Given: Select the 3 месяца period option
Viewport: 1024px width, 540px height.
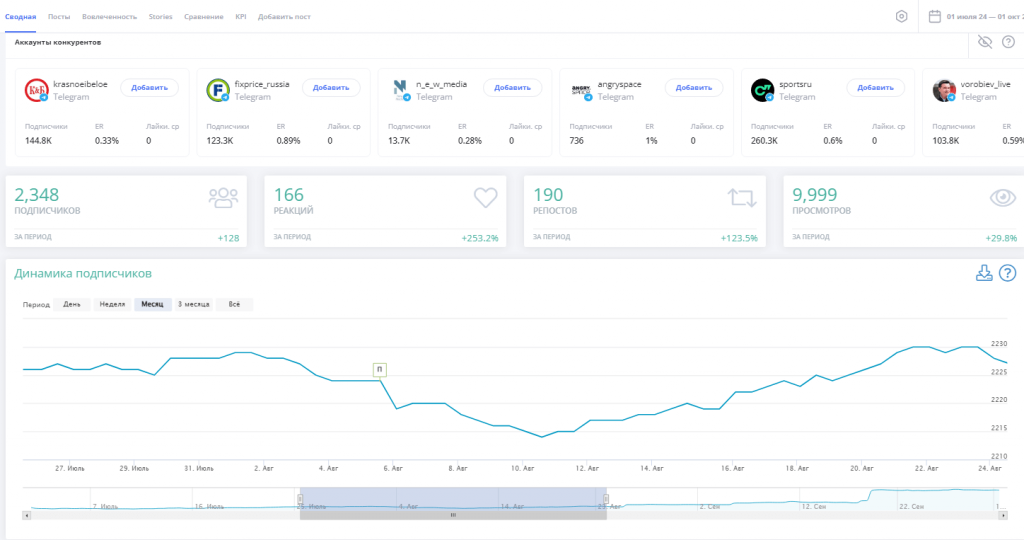Looking at the screenshot, I should (x=193, y=304).
